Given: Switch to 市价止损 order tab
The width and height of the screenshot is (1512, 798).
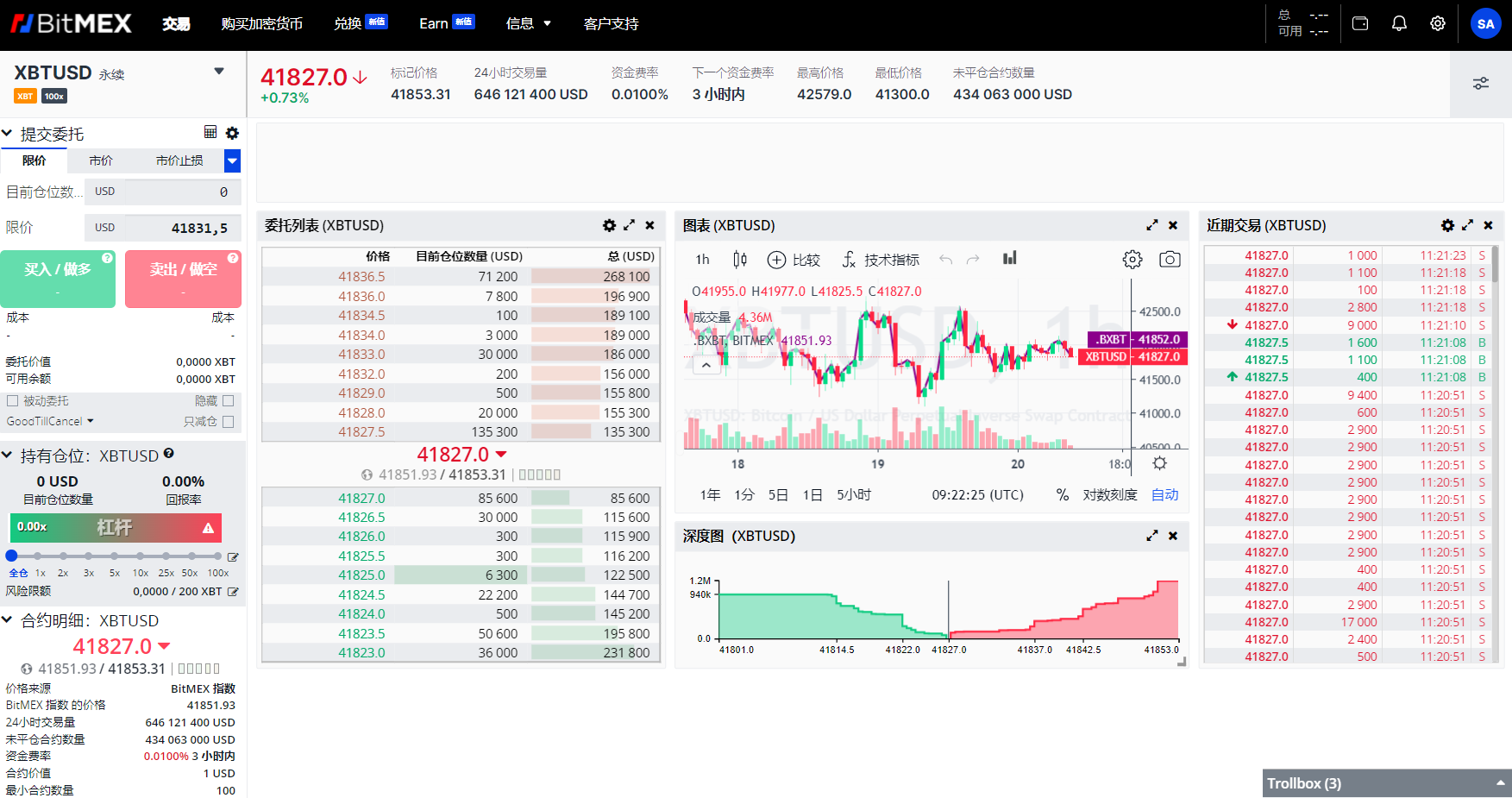Looking at the screenshot, I should [x=179, y=160].
